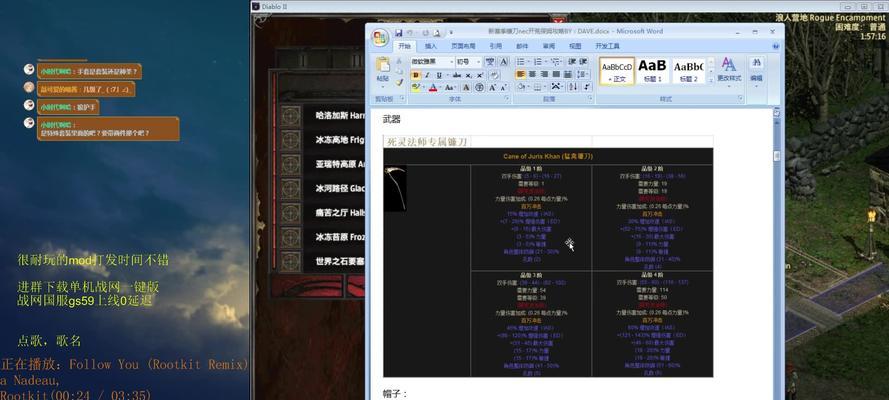
Task: Undo the last action in Word
Action: [x=410, y=33]
